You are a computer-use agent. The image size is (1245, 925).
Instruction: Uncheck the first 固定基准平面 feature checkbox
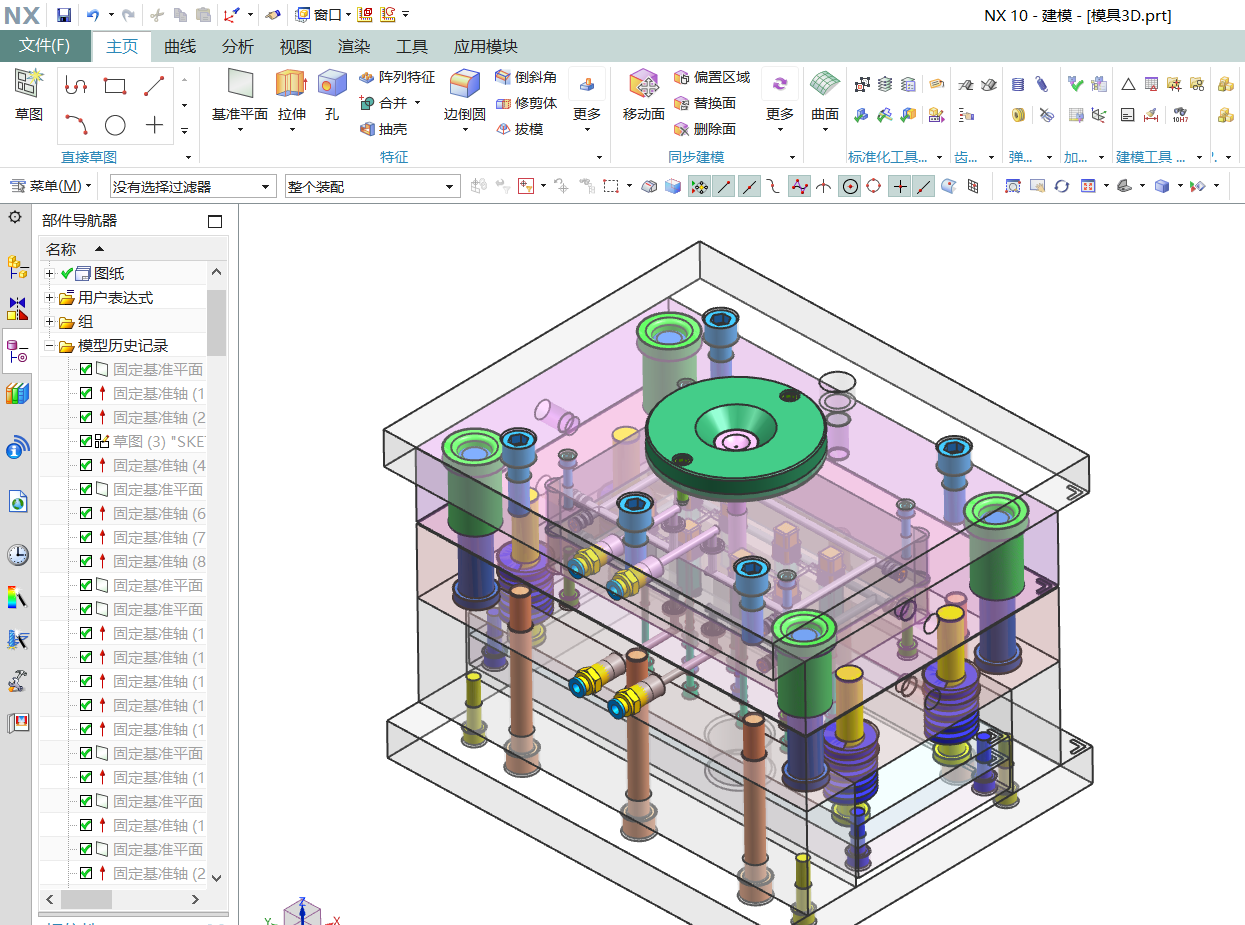pos(86,369)
